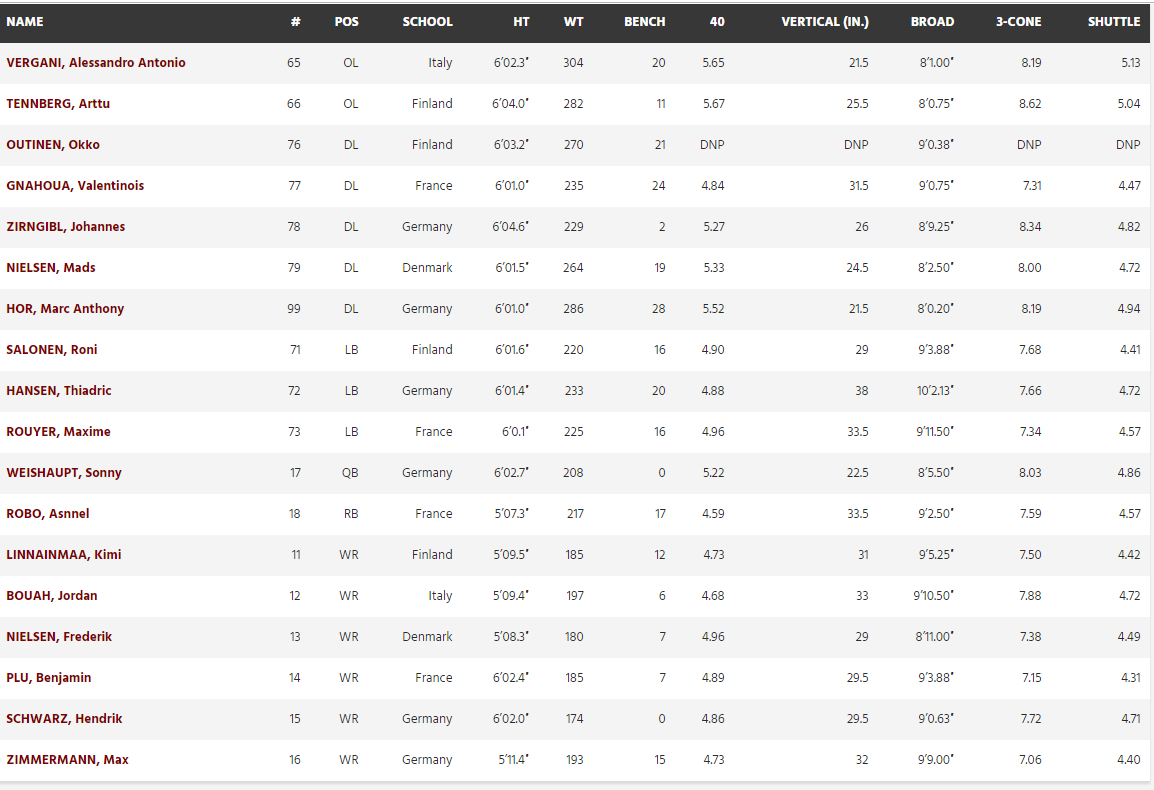Sort by the 3-CONE header
This screenshot has width=1154, height=790.
point(1019,22)
